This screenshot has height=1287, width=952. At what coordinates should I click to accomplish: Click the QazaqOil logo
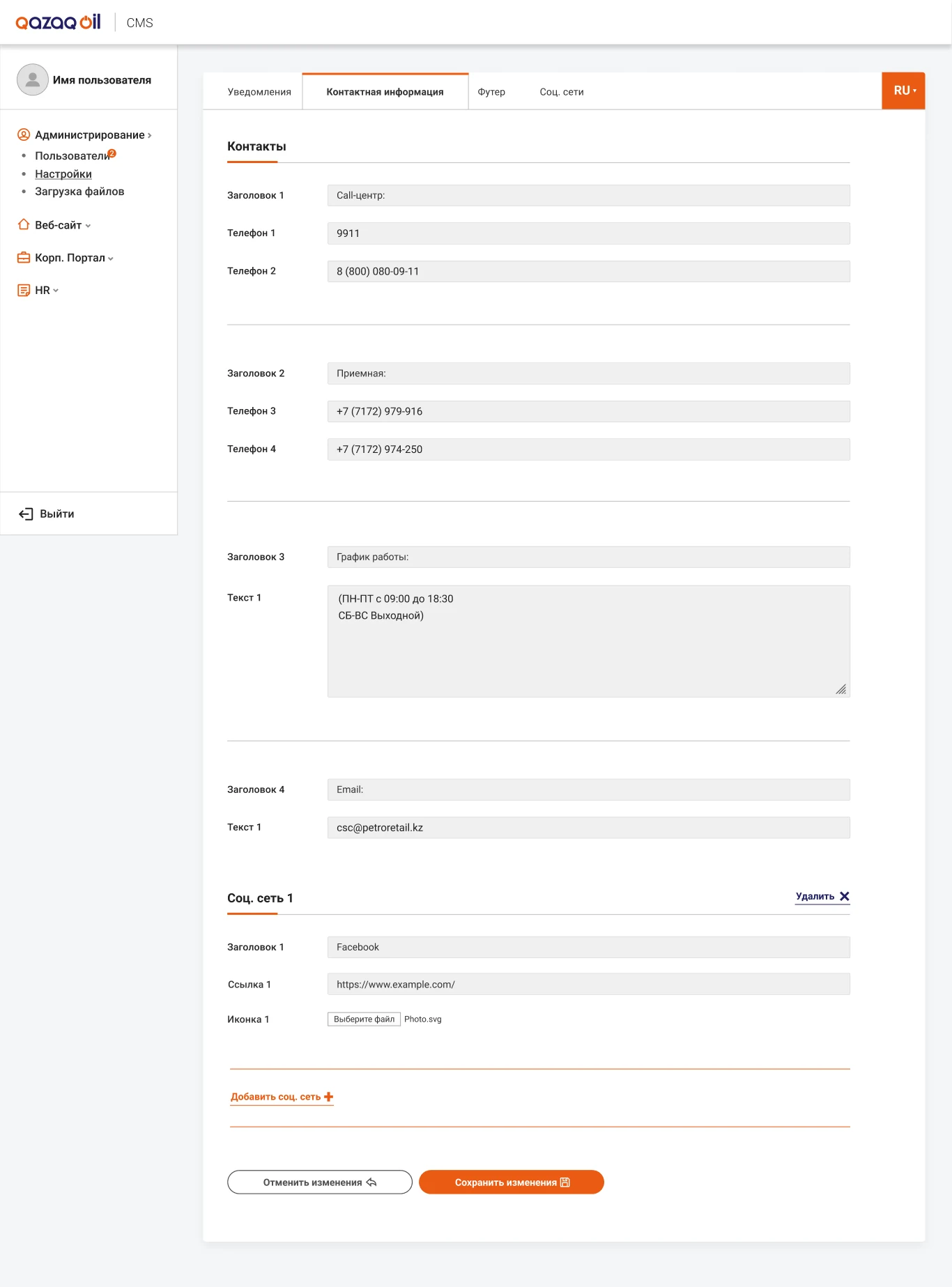[59, 22]
